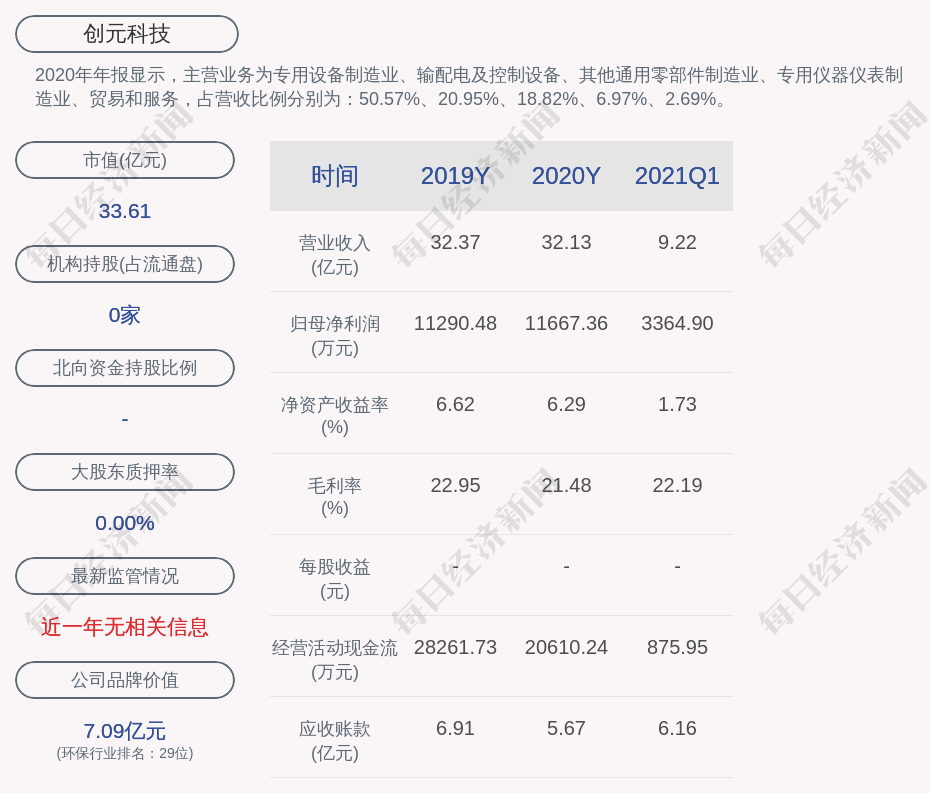Click the 创元科技 company name pill
The width and height of the screenshot is (930, 793).
pyautogui.click(x=127, y=34)
